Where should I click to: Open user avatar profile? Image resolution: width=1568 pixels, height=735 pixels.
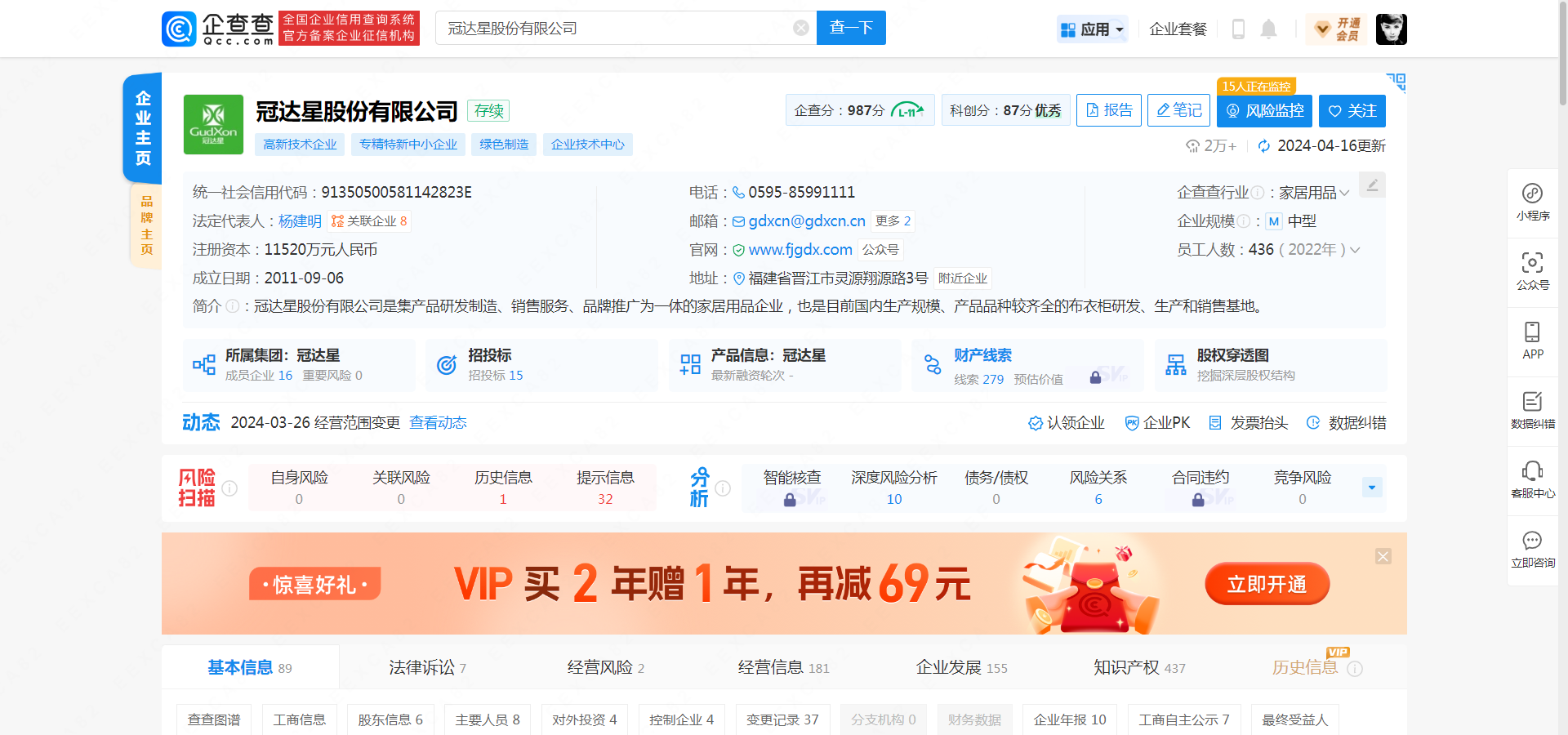pos(1391,29)
